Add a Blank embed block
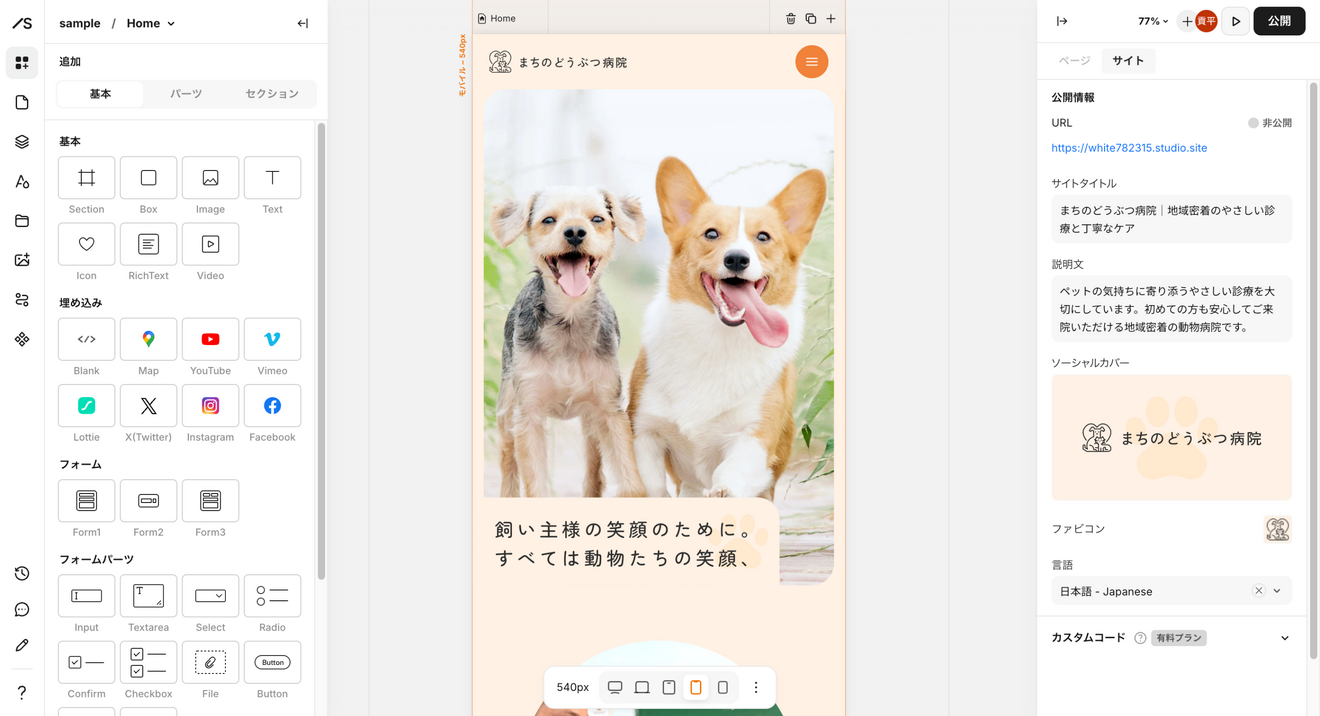 (86, 339)
